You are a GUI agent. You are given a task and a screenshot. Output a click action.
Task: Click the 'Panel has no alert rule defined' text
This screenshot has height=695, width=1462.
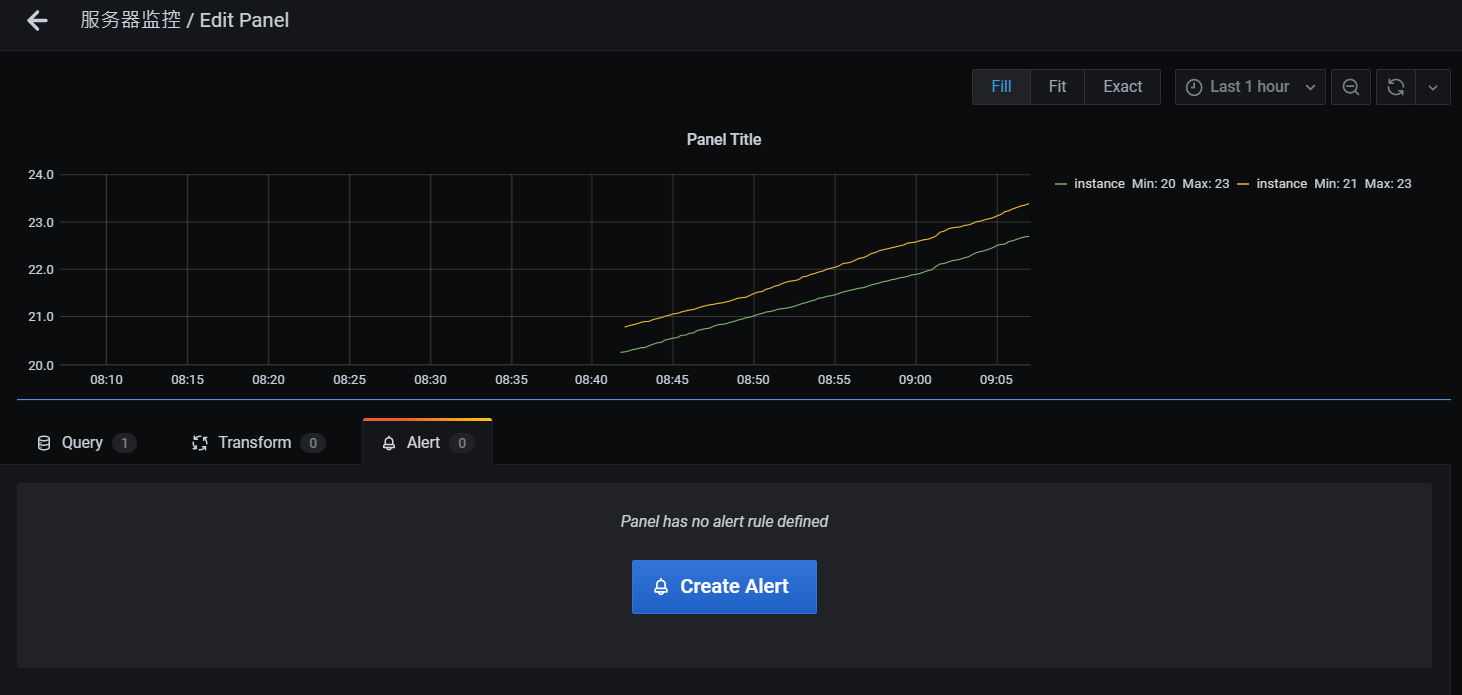[x=724, y=521]
